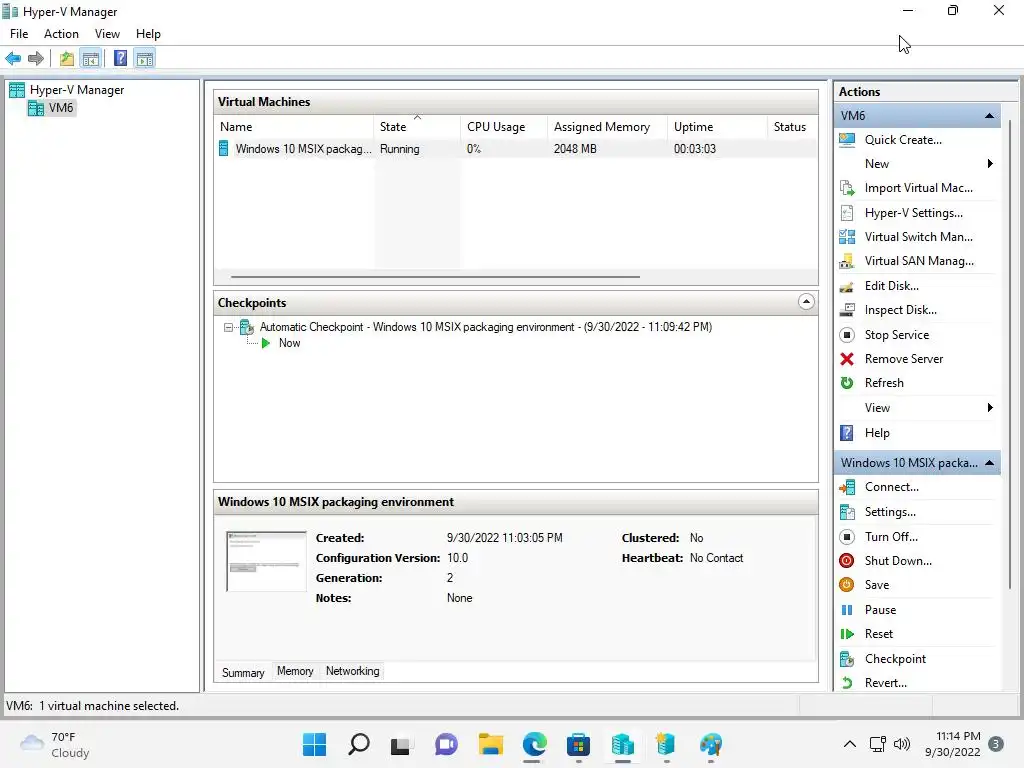Select the Now checkpoint node

289,344
